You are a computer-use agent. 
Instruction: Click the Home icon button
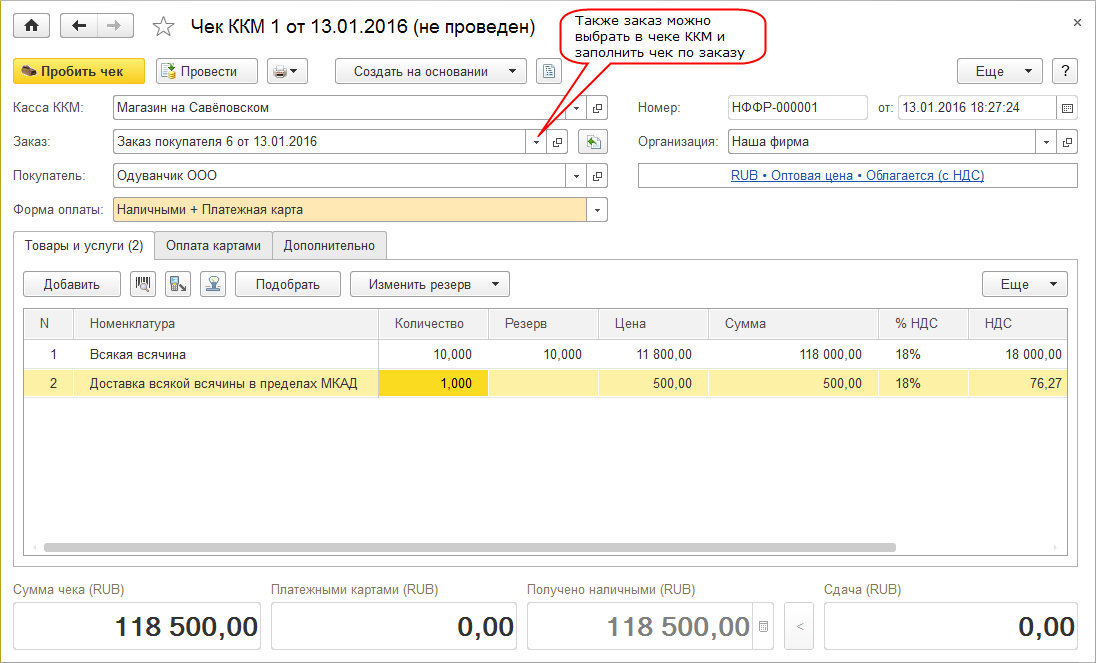click(32, 26)
